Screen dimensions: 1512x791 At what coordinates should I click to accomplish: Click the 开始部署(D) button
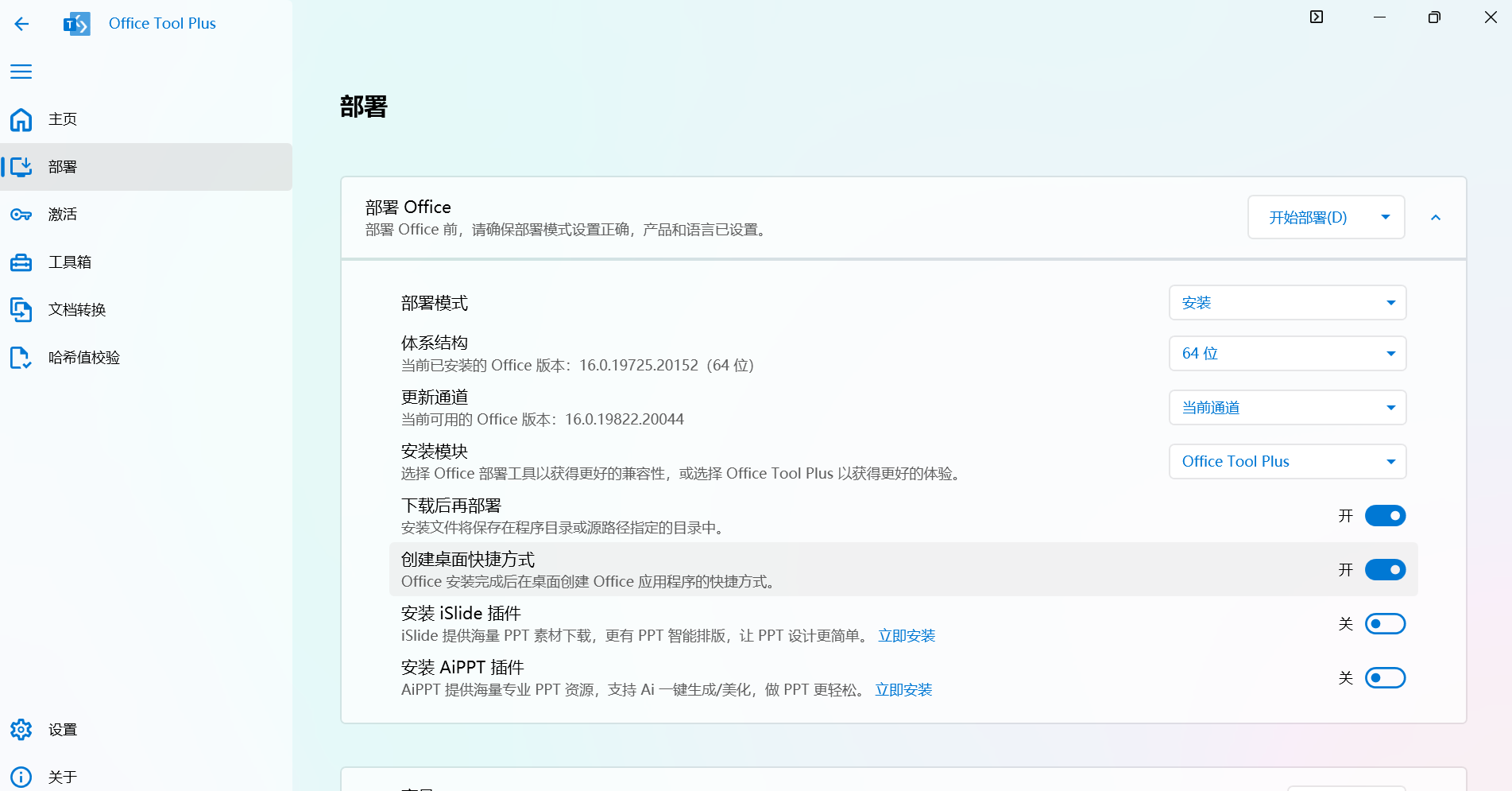tap(1308, 218)
